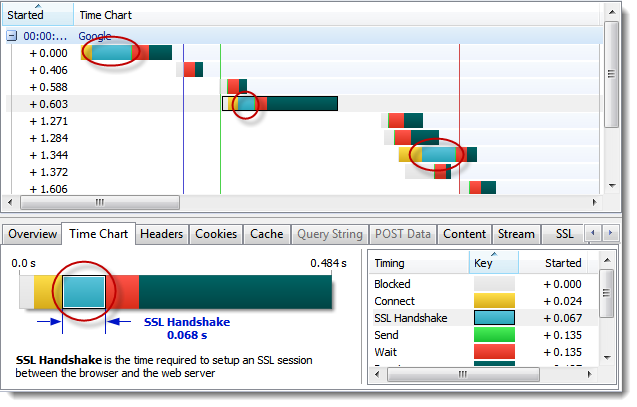Sort by the Started column header

click(38, 14)
